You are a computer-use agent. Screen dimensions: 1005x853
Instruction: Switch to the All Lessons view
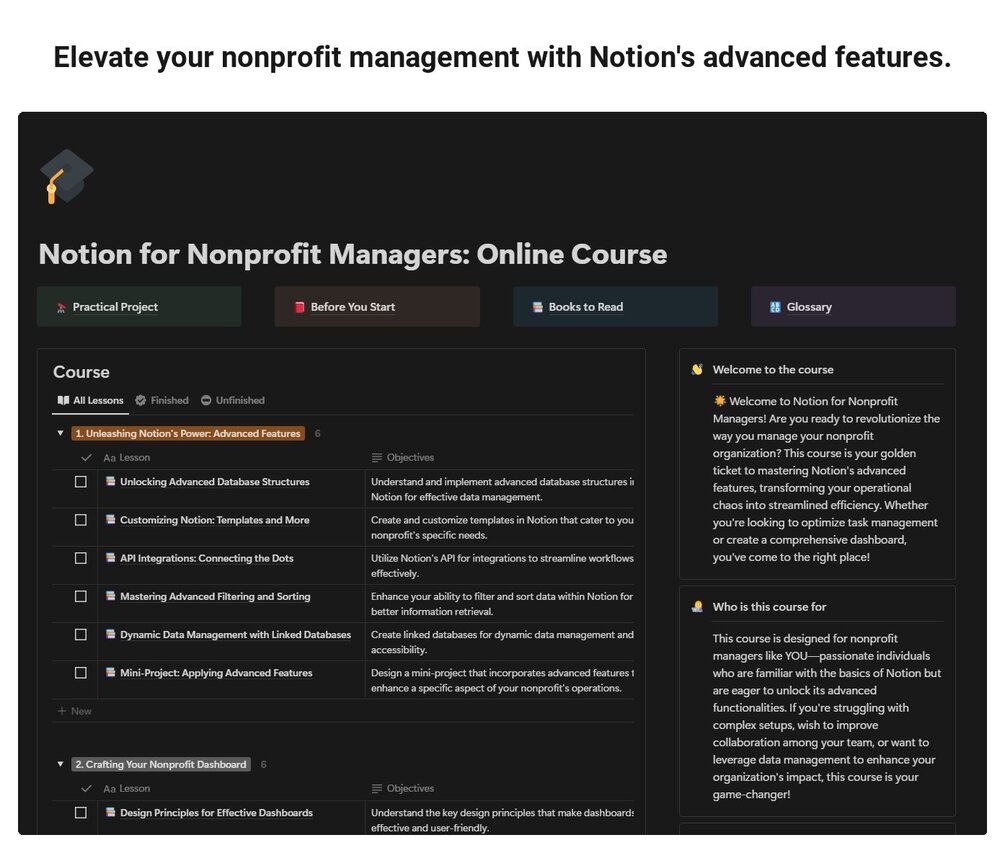coord(90,401)
